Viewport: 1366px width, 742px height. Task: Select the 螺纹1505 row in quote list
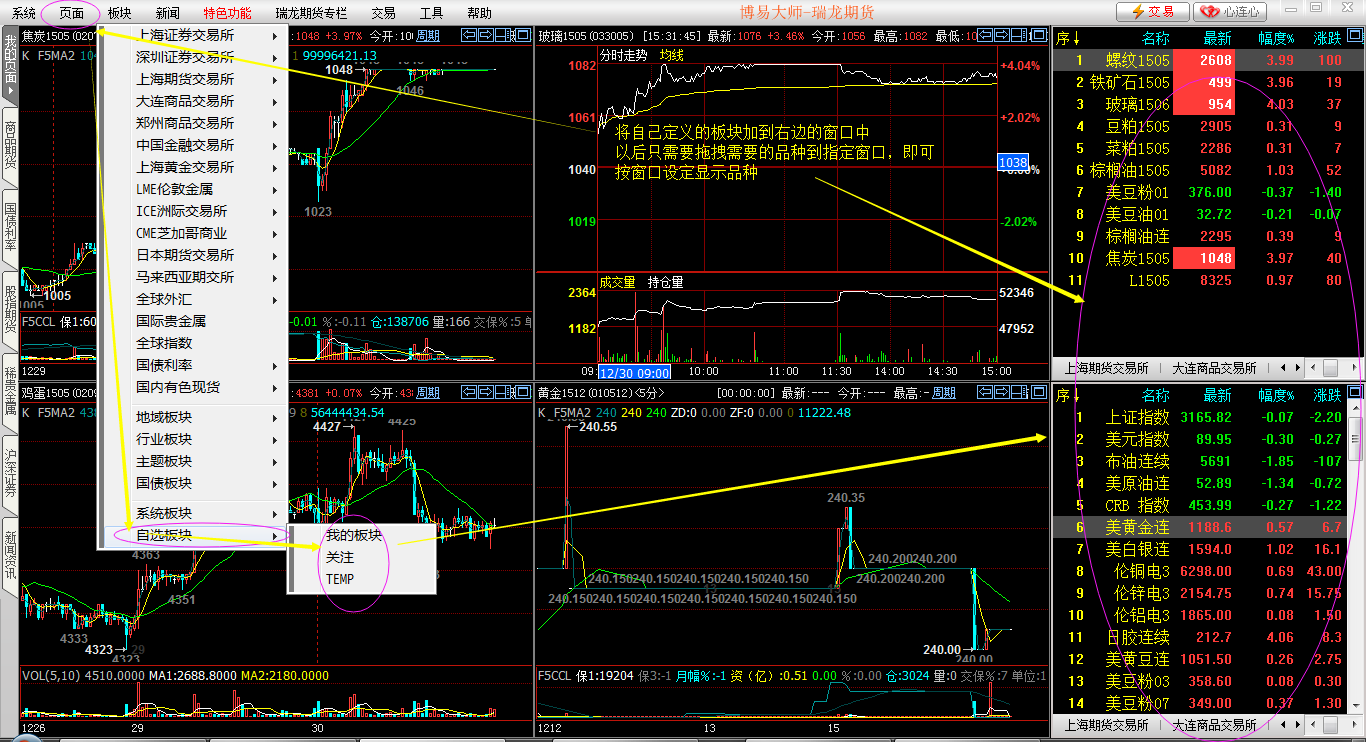[x=1140, y=60]
